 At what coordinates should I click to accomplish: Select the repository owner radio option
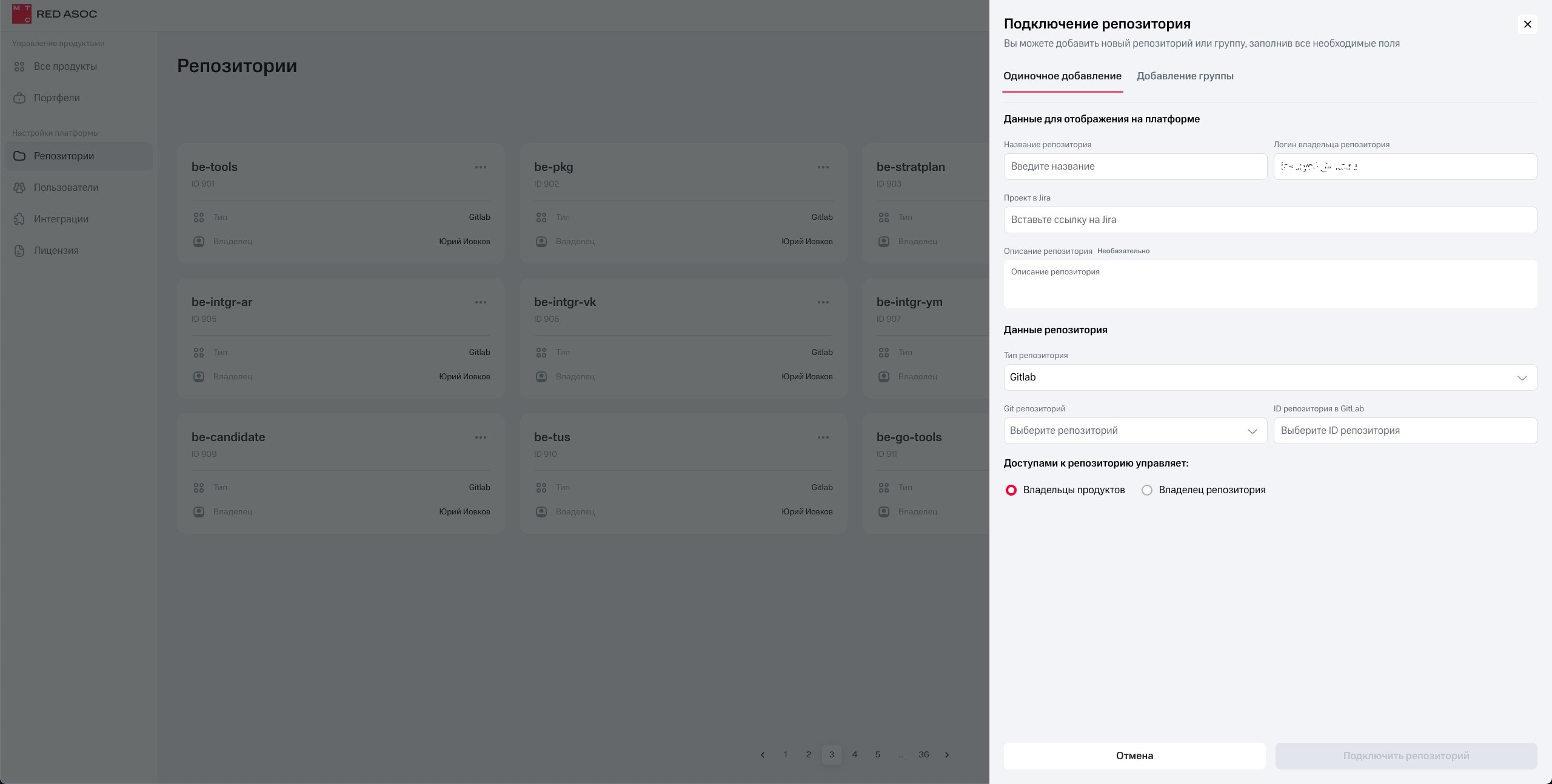(1146, 490)
